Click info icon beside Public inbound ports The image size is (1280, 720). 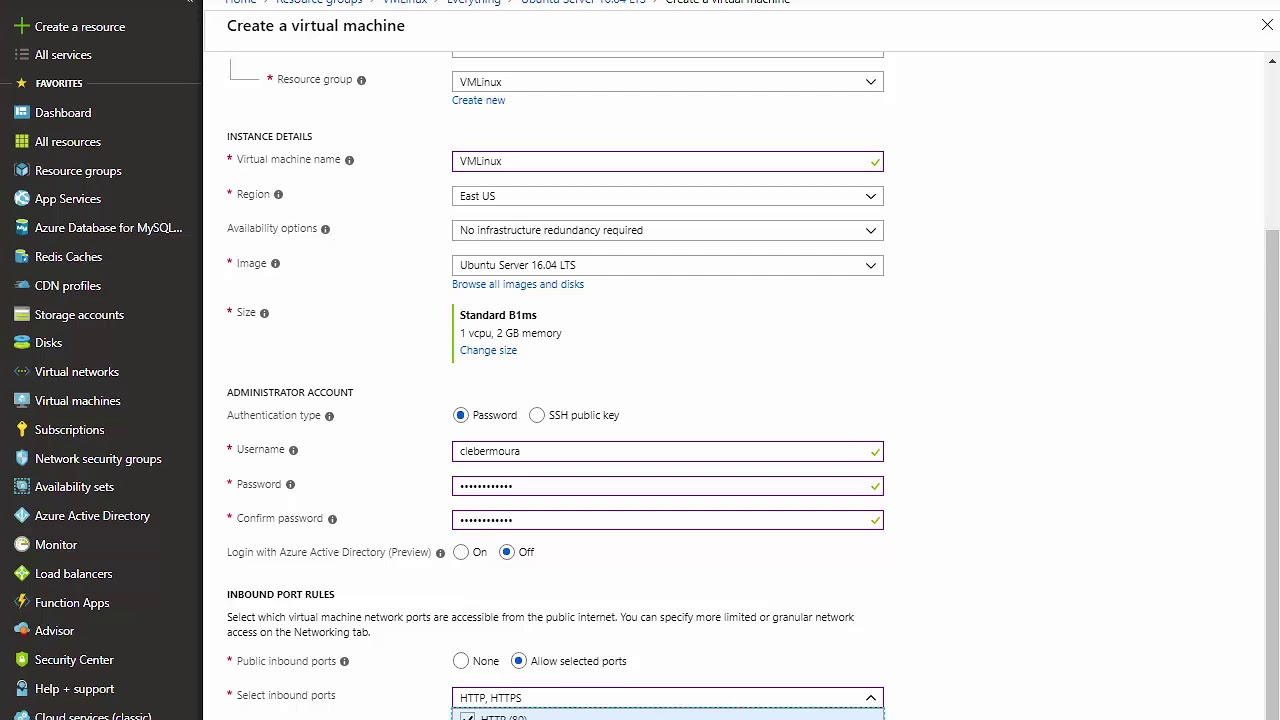344,662
